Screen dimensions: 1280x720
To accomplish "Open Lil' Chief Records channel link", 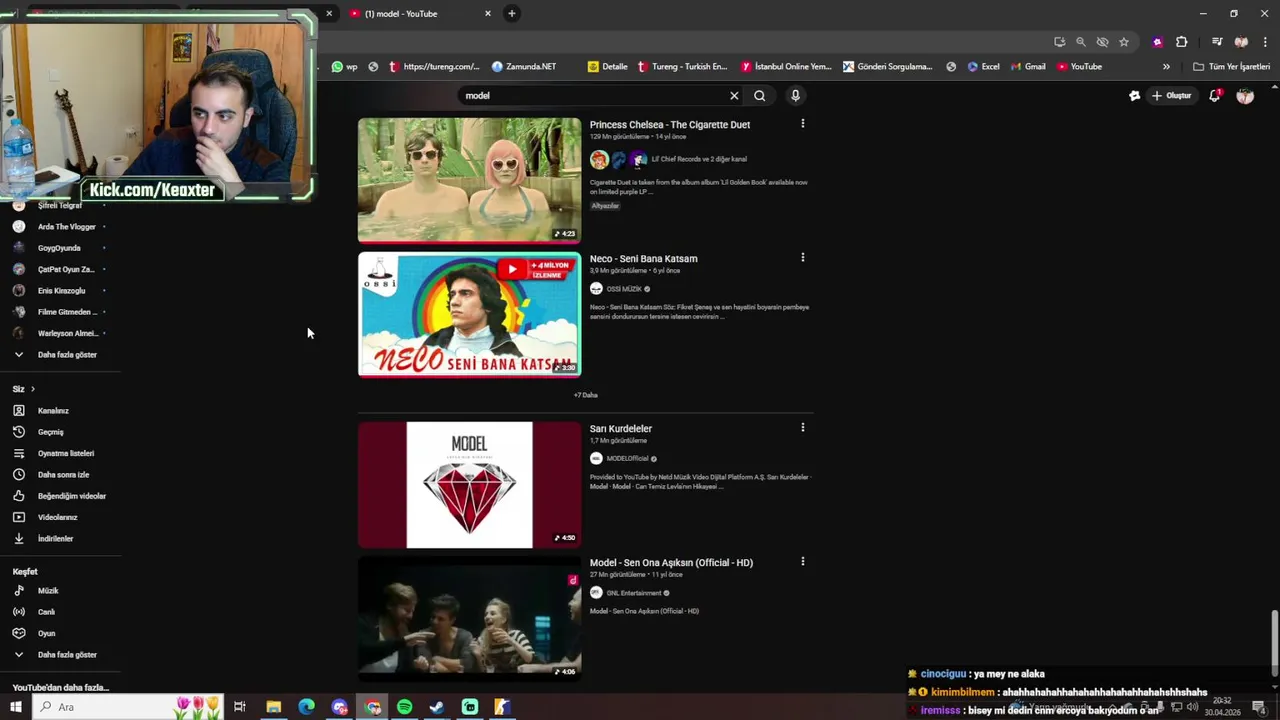I will coord(699,159).
